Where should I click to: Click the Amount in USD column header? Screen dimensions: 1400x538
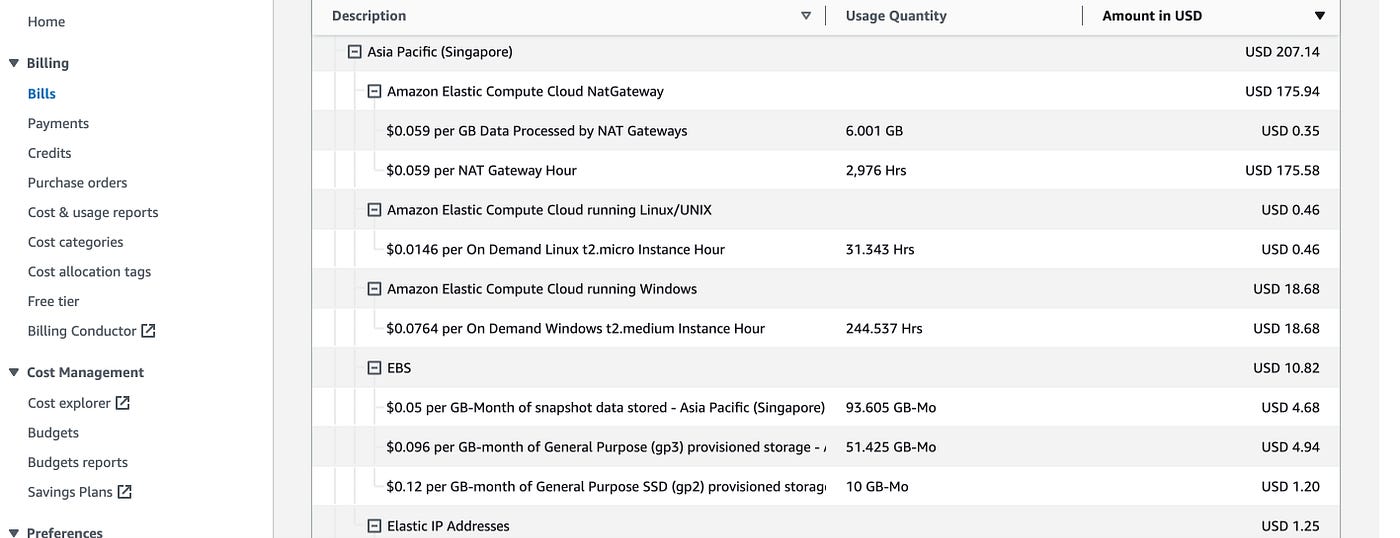click(x=1152, y=16)
